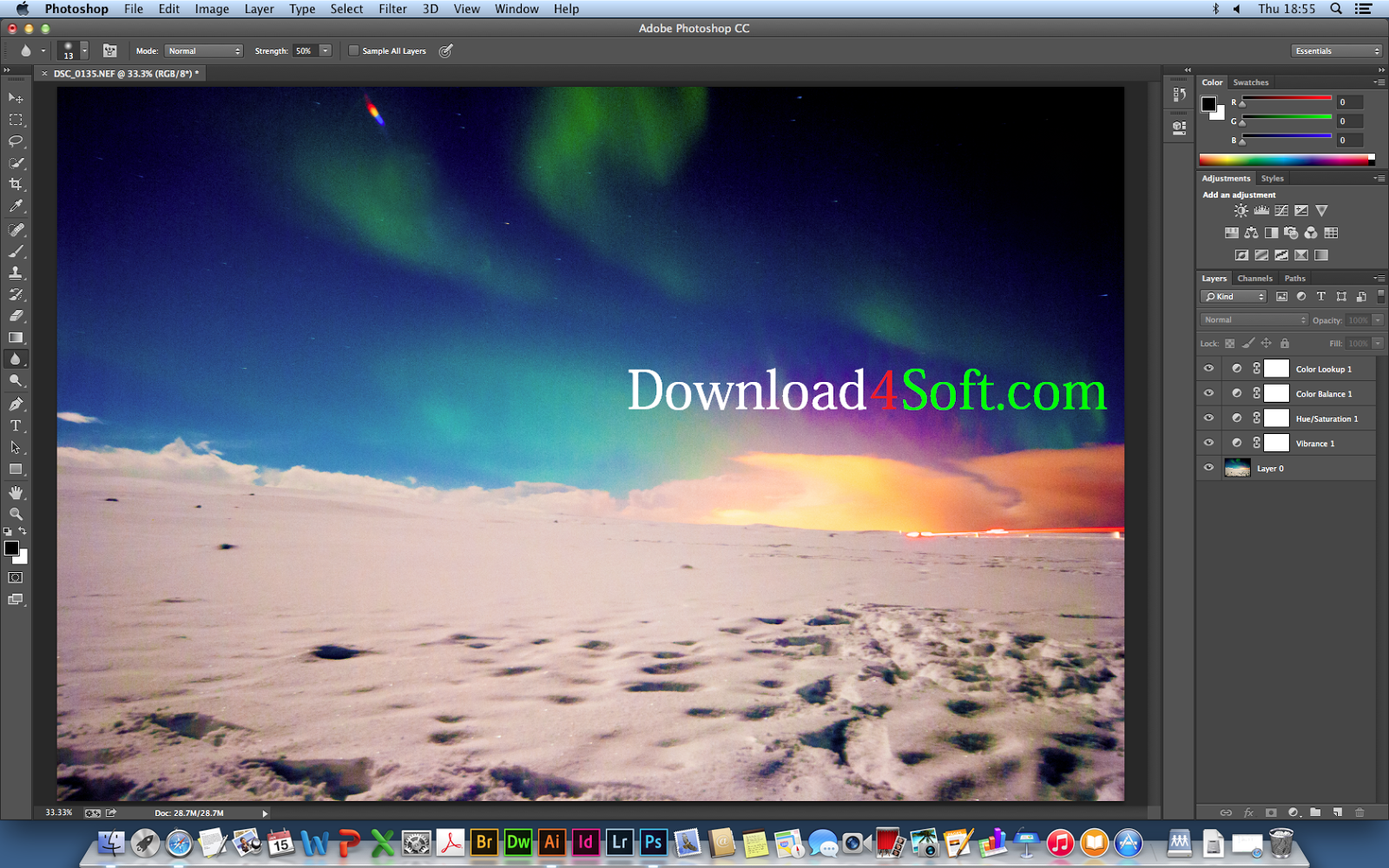
Task: Open the Filter menu
Action: [x=392, y=9]
